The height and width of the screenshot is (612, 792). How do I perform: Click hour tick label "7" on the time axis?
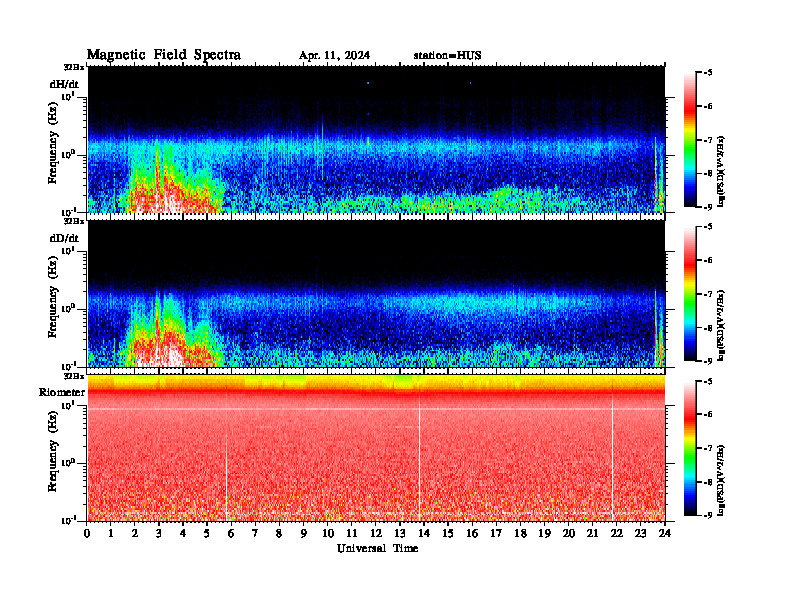(255, 533)
